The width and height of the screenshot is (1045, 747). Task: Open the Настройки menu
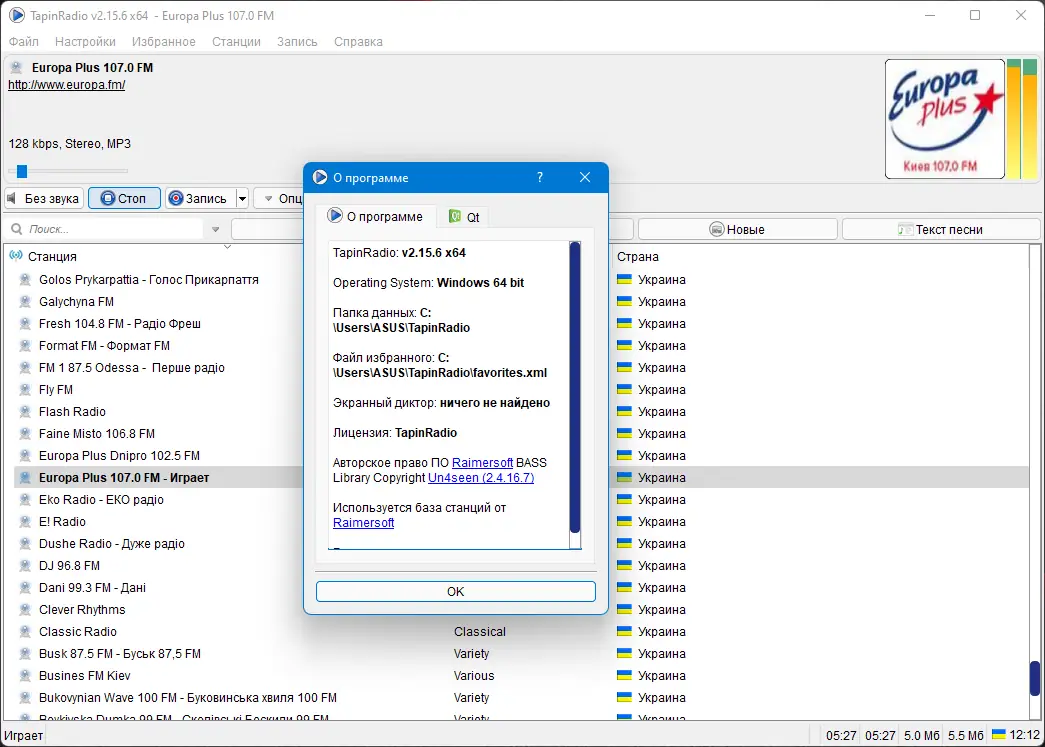[85, 41]
